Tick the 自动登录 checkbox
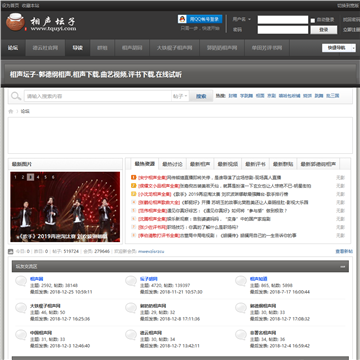360x360 pixels. click(x=313, y=20)
